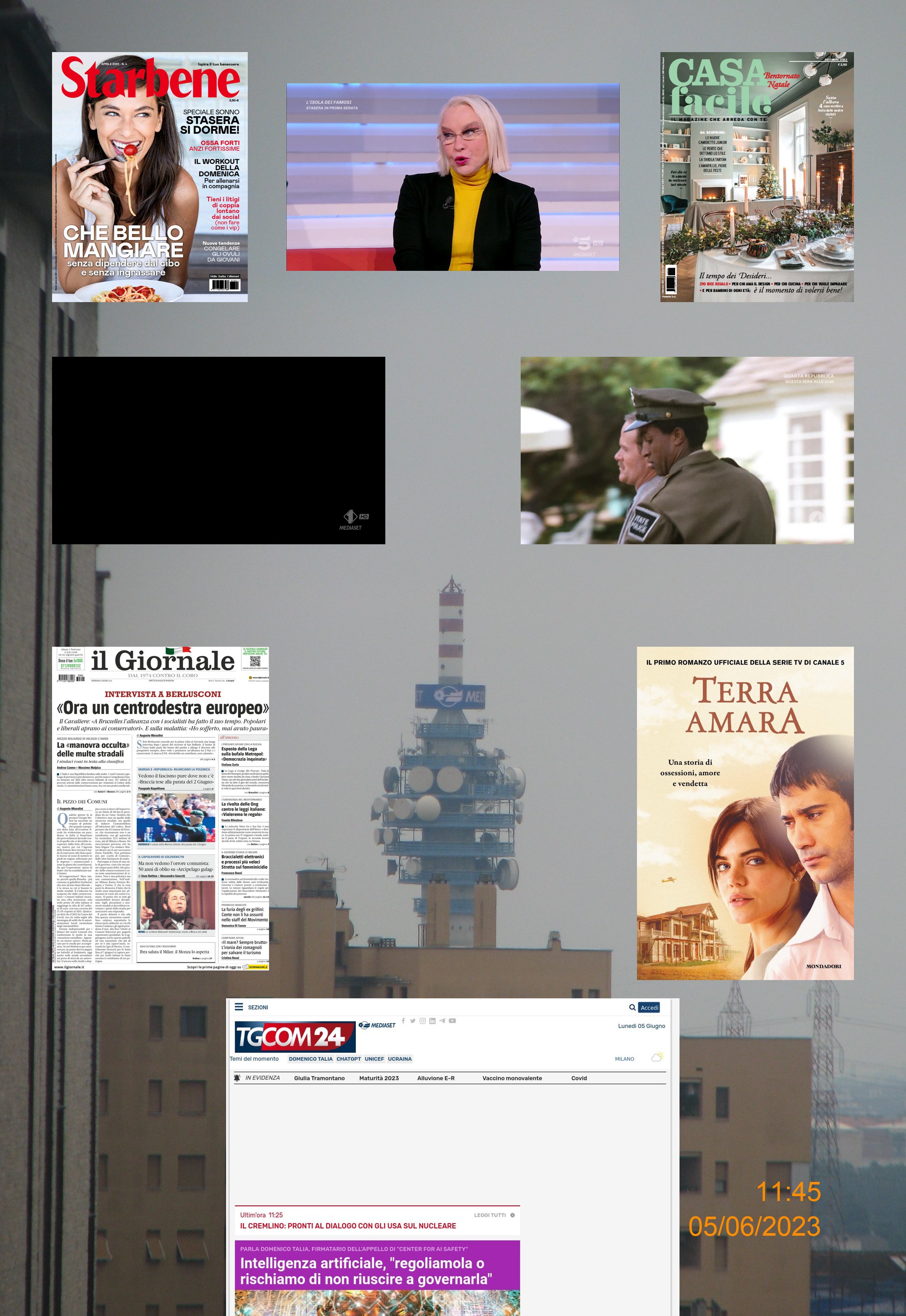Select the ChatGPT topic tag
Viewport: 906px width, 1316px height.
point(348,1059)
